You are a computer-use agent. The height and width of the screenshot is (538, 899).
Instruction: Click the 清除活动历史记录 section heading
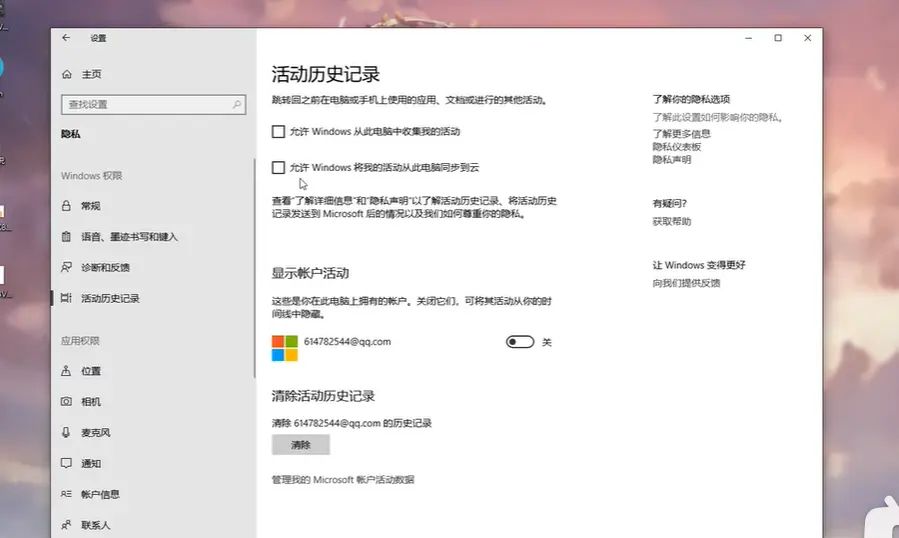(x=323, y=396)
